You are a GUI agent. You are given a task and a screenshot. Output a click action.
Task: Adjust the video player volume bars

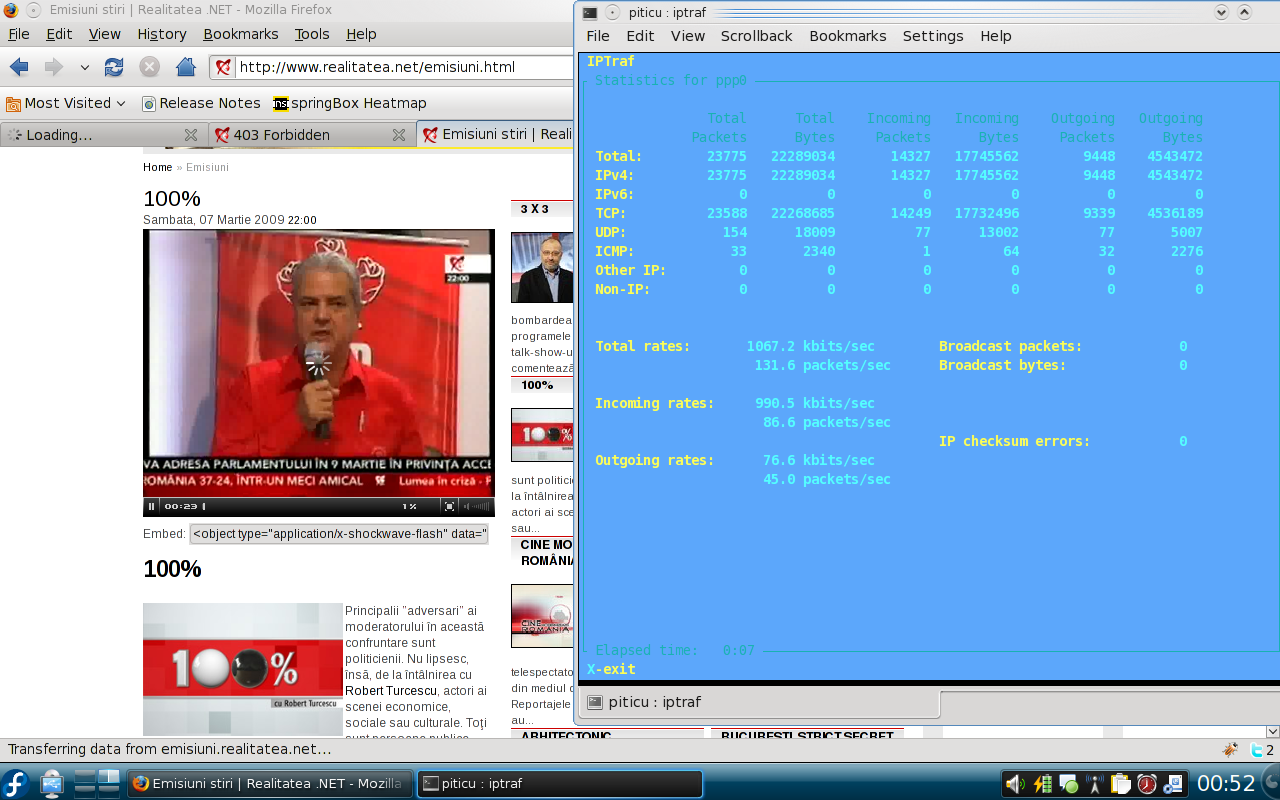(x=478, y=506)
